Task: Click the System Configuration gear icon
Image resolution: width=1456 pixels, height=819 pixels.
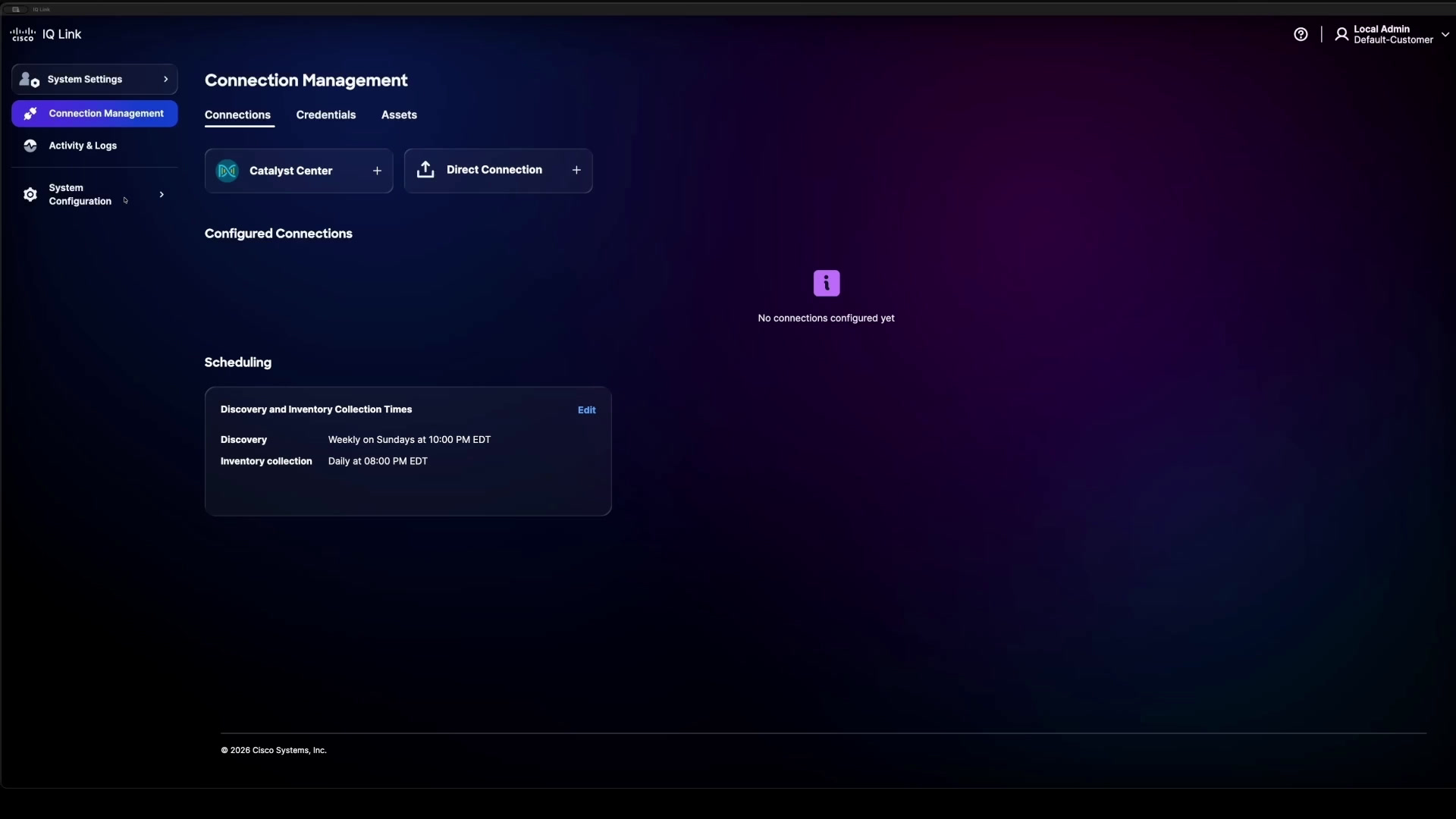Action: [x=30, y=195]
